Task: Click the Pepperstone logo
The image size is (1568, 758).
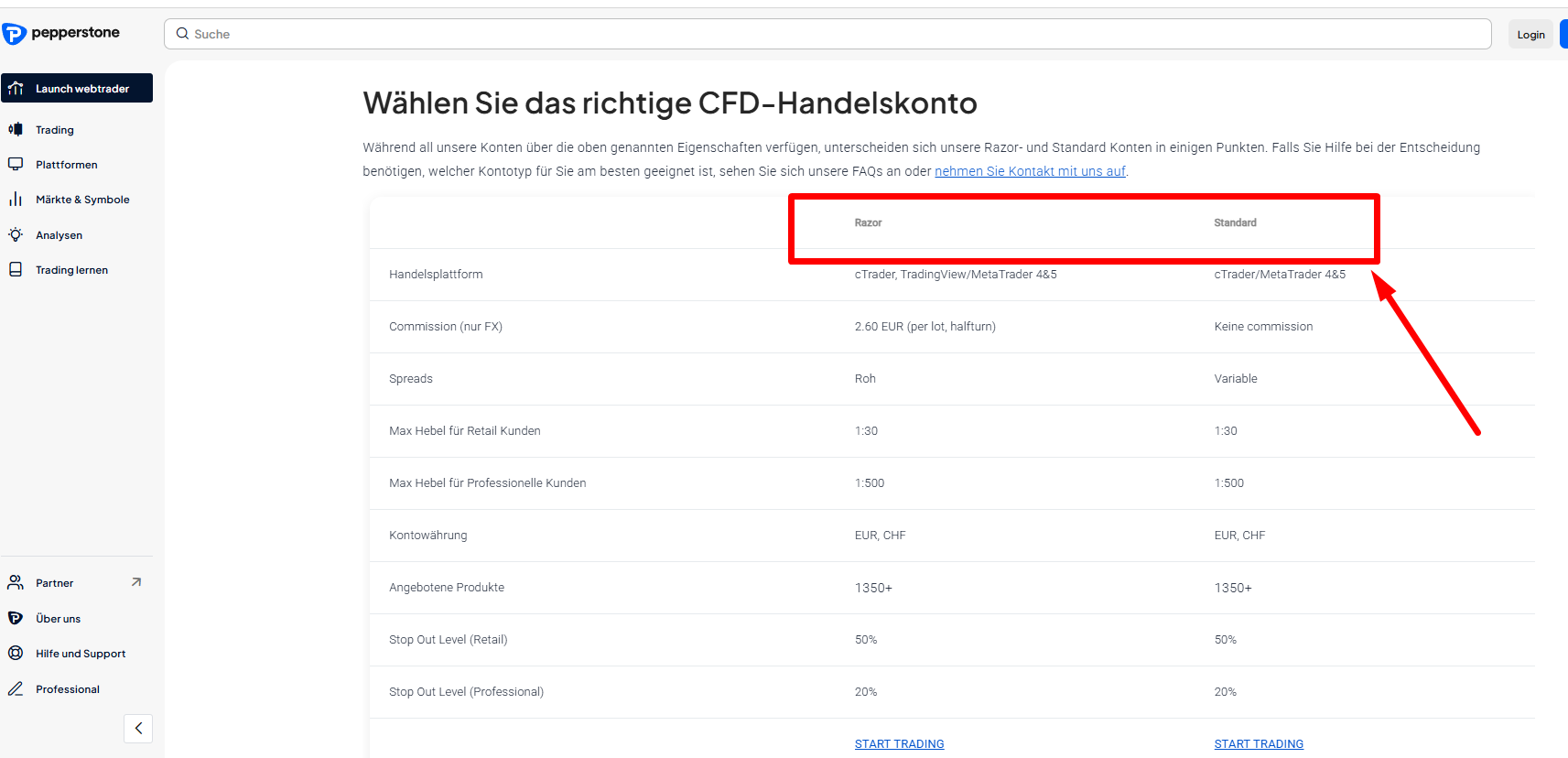Action: [61, 34]
